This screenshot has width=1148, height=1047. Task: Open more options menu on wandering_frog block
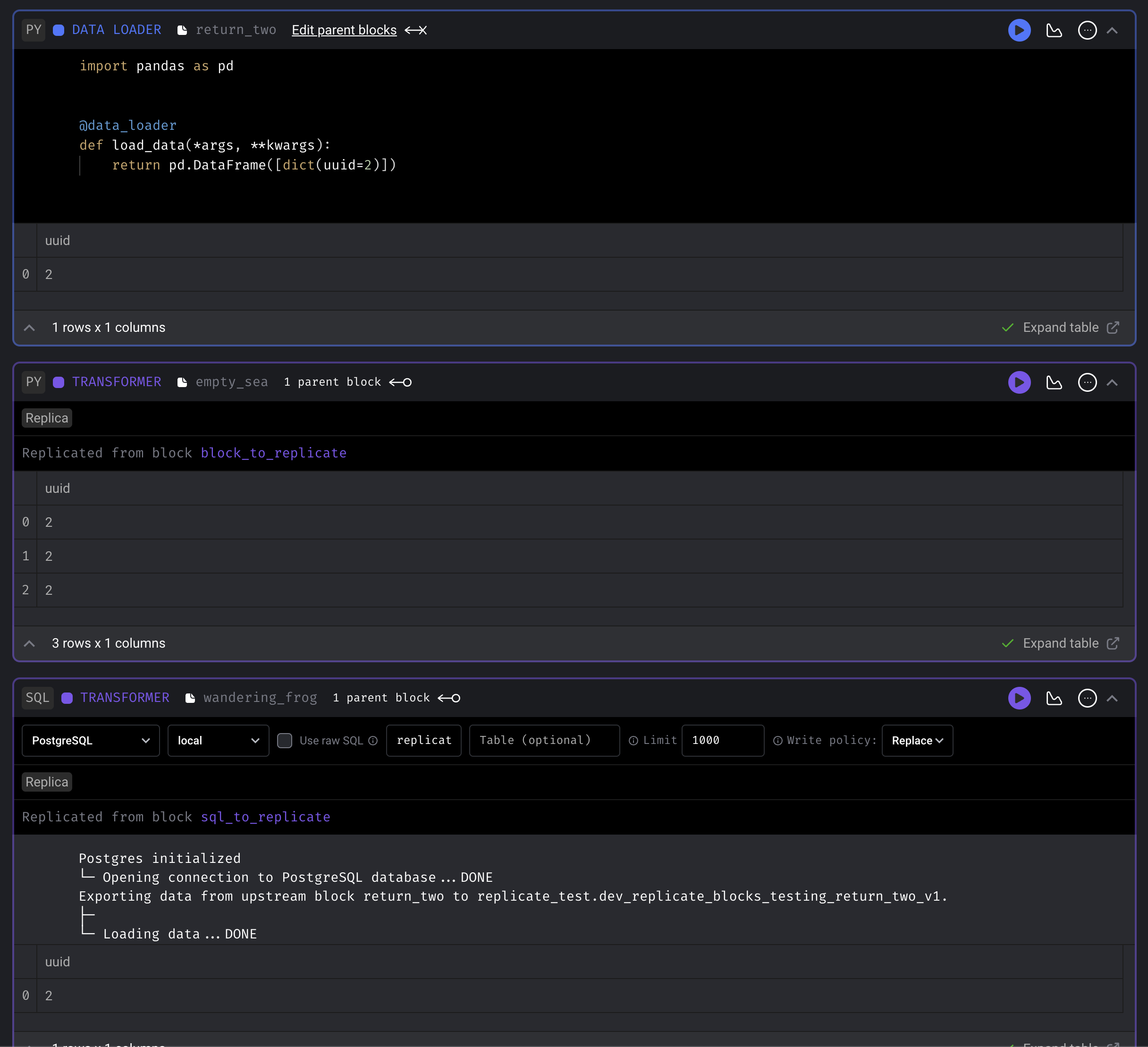1087,698
